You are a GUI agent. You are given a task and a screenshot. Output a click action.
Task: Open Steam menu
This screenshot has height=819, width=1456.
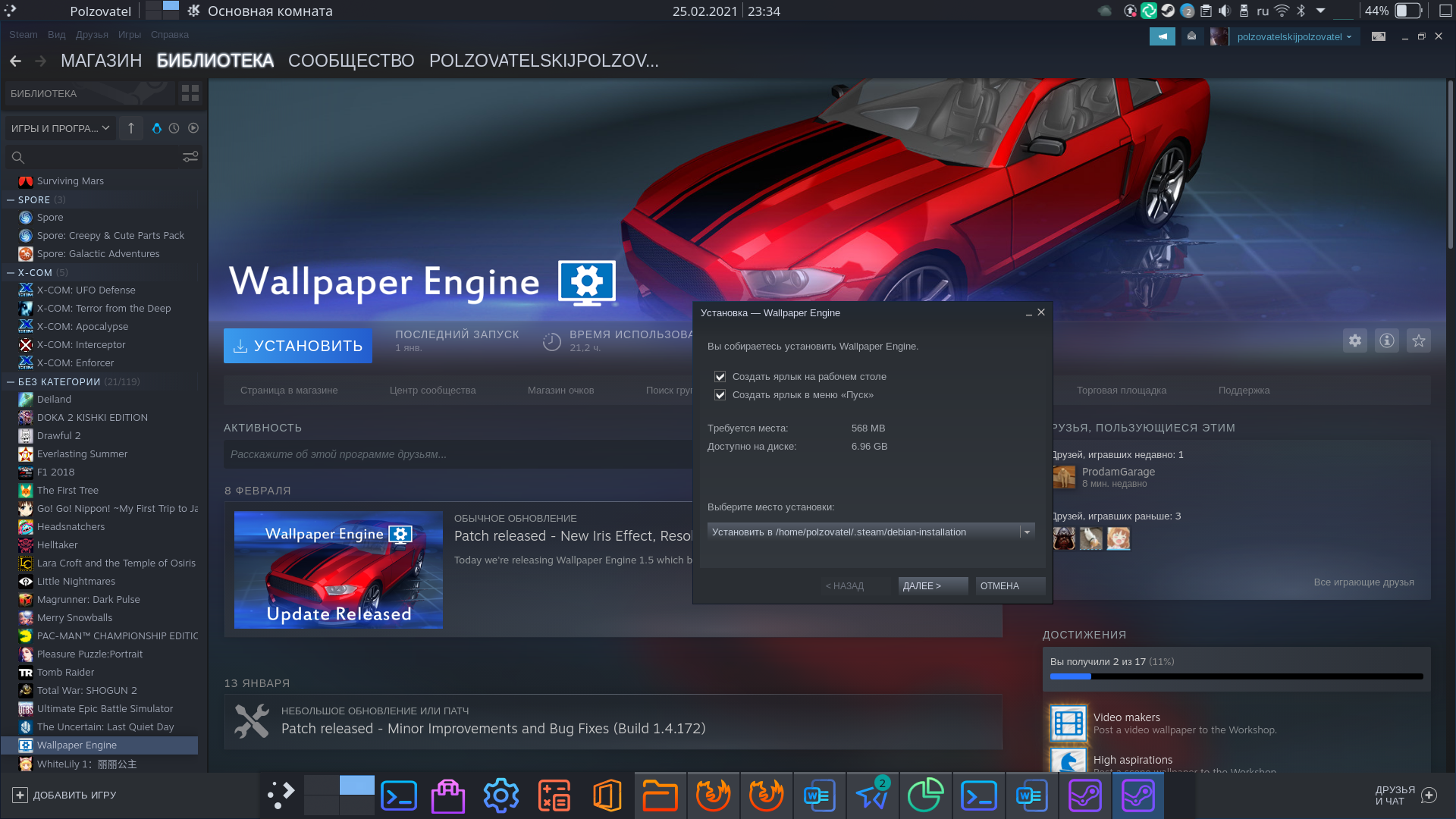23,35
